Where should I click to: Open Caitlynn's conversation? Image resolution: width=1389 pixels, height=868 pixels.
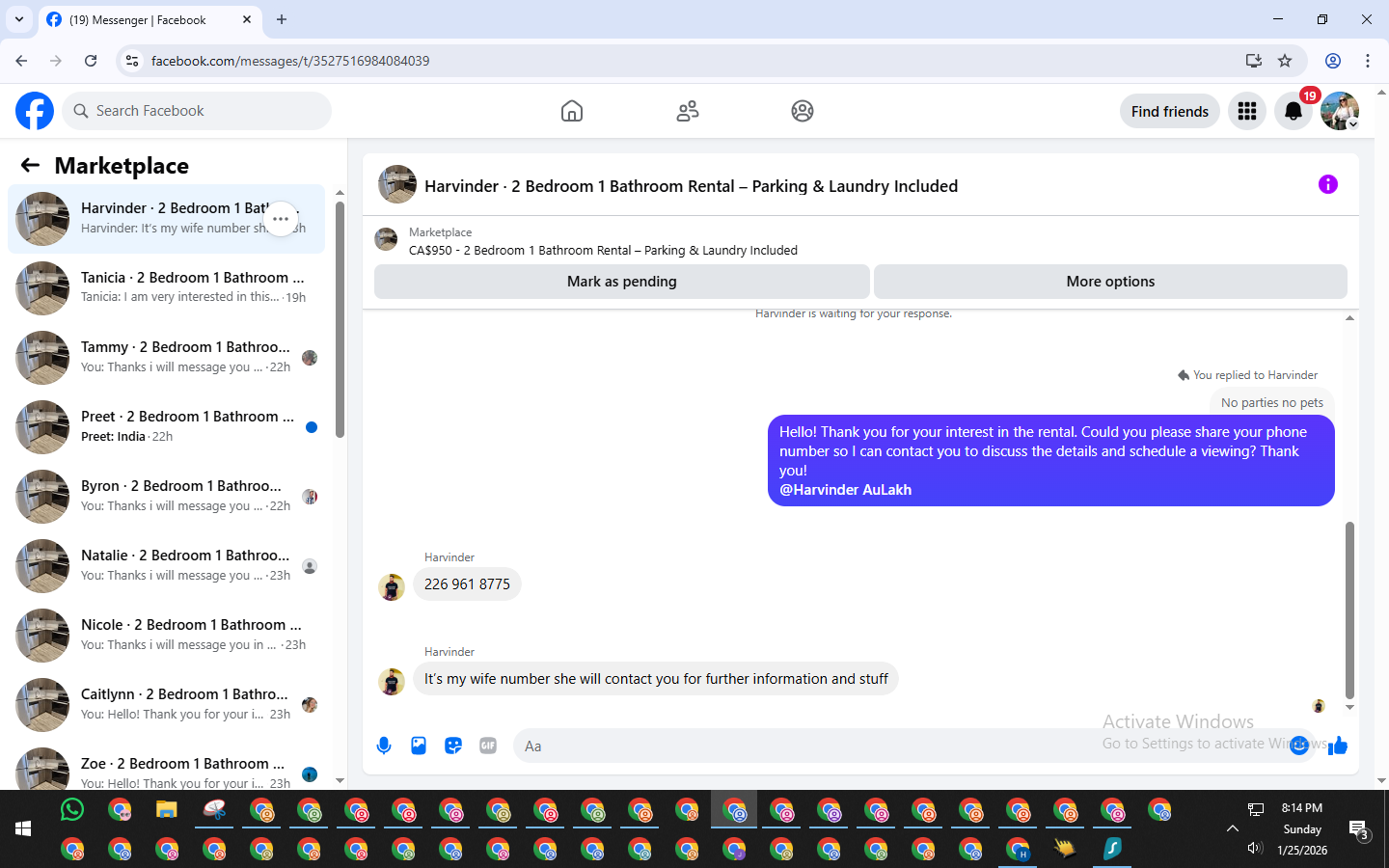[167, 705]
